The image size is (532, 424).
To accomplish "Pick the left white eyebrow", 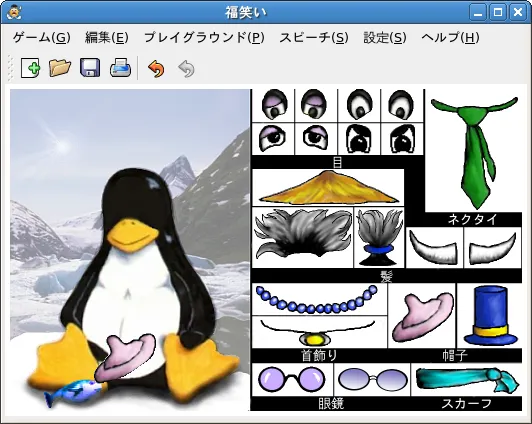I will (x=434, y=247).
